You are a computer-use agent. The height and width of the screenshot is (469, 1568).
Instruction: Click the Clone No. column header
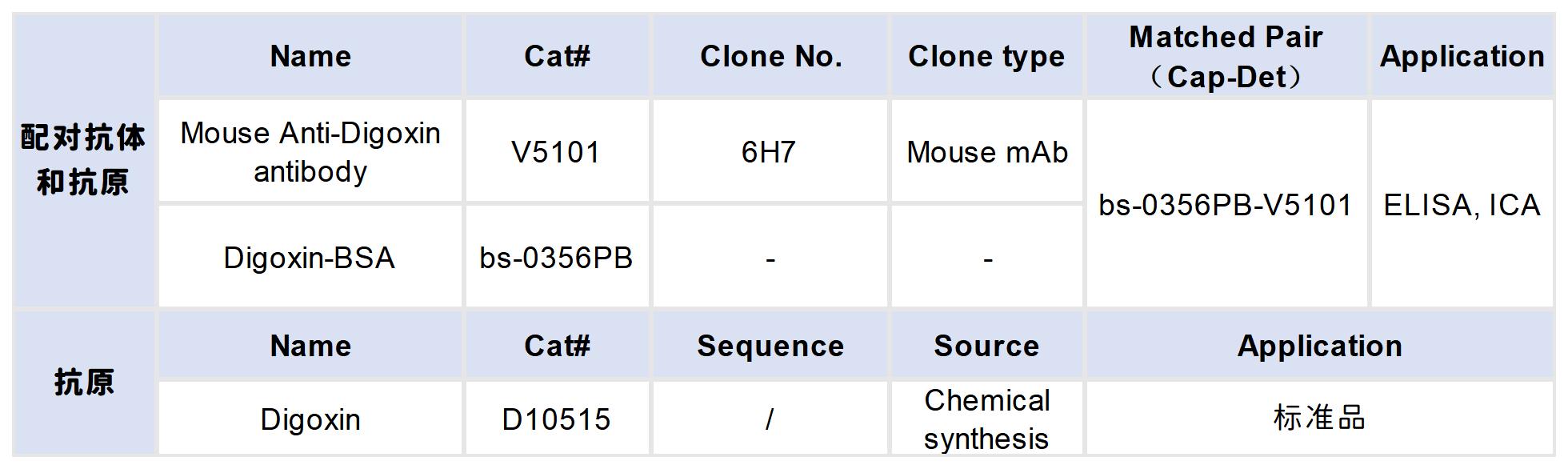coord(770,56)
